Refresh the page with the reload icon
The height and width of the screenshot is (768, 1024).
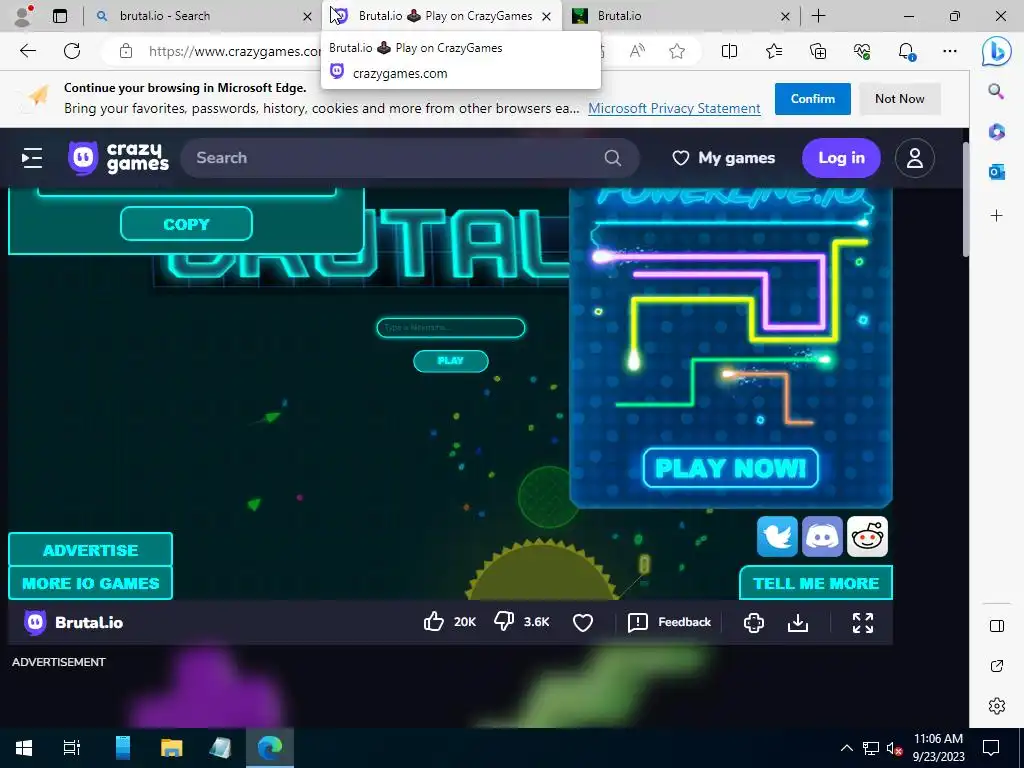coord(72,51)
